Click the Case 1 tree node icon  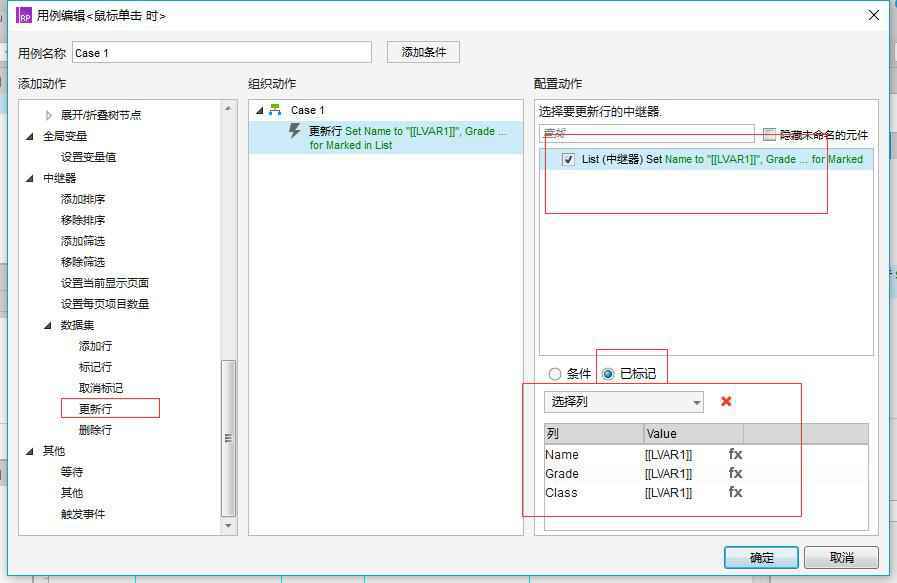click(x=275, y=109)
